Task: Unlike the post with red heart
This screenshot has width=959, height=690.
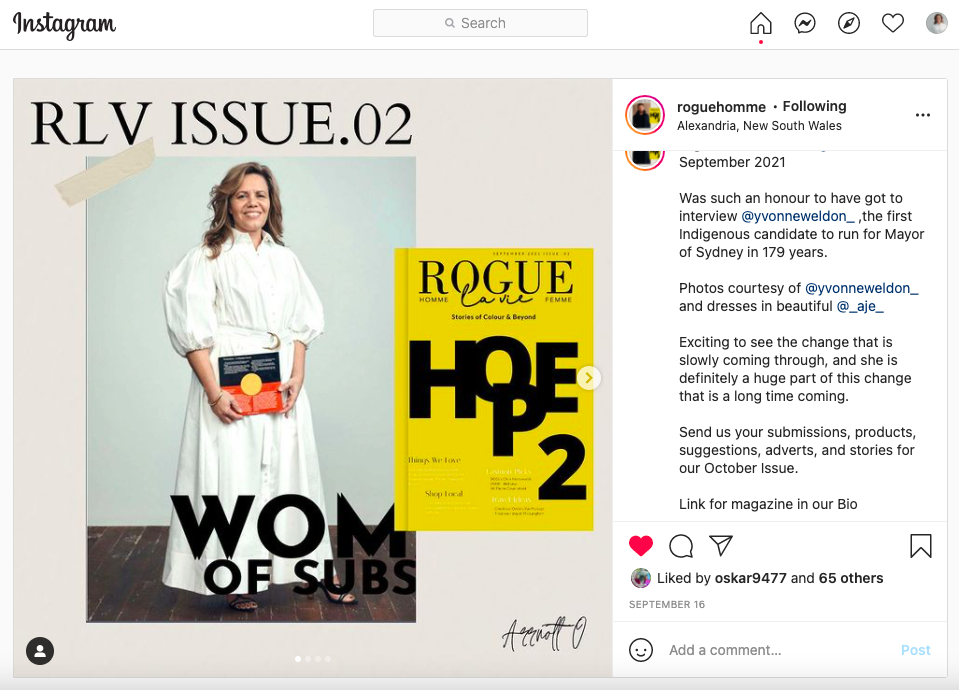Action: pyautogui.click(x=641, y=546)
